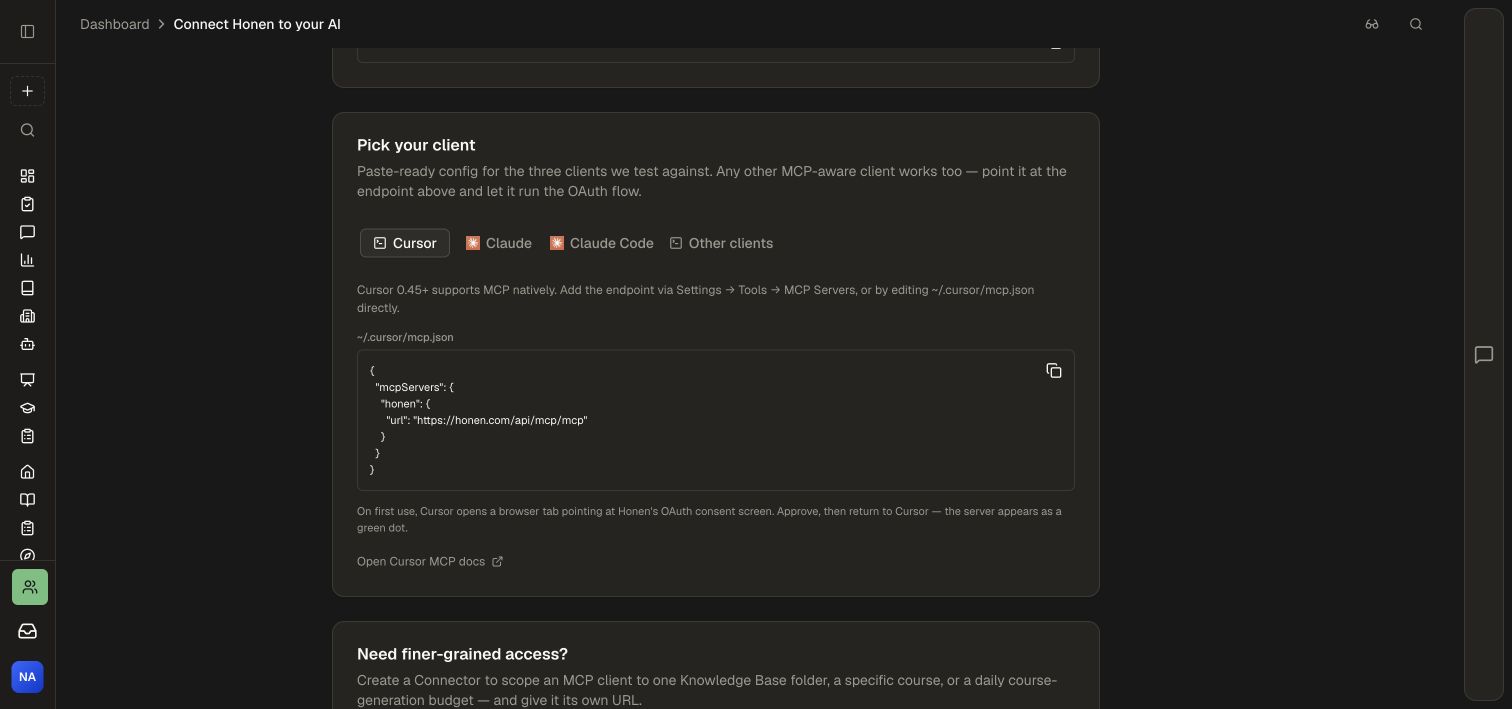
Task: Click the "mcpServers" line in code block
Action: [x=414, y=387]
